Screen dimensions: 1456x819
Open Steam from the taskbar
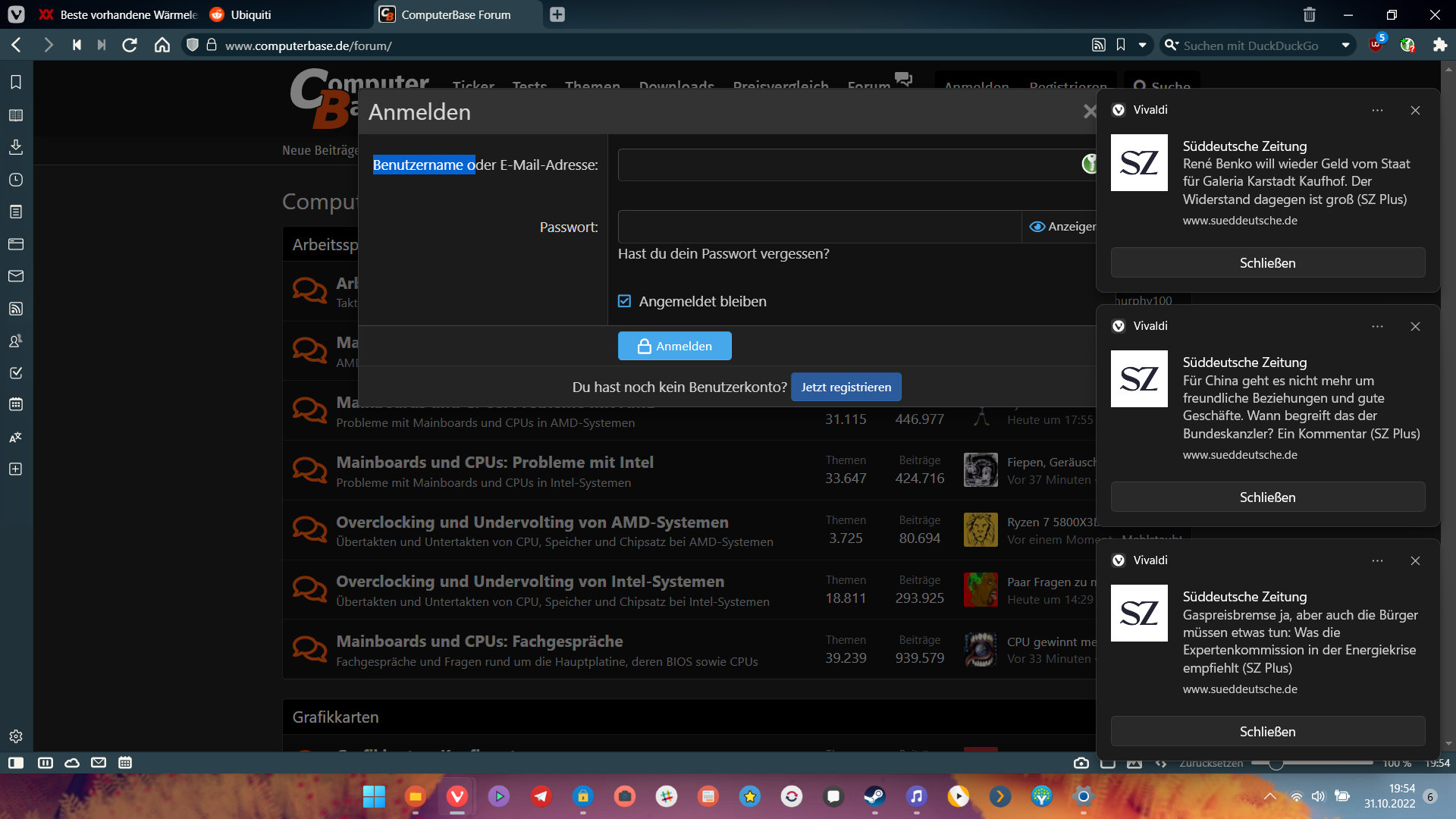pos(874,796)
